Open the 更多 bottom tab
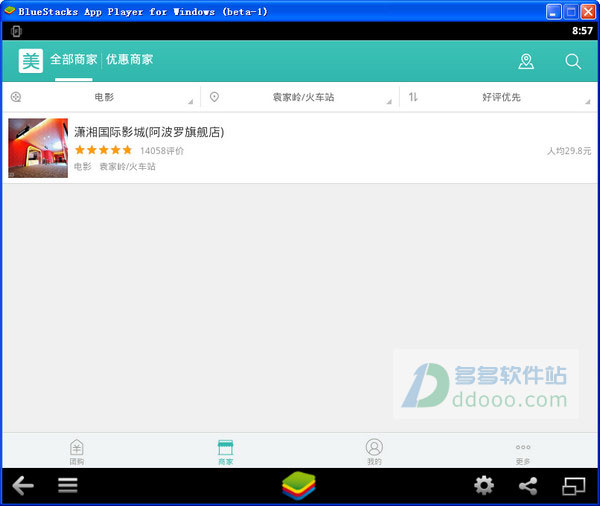 [523, 453]
